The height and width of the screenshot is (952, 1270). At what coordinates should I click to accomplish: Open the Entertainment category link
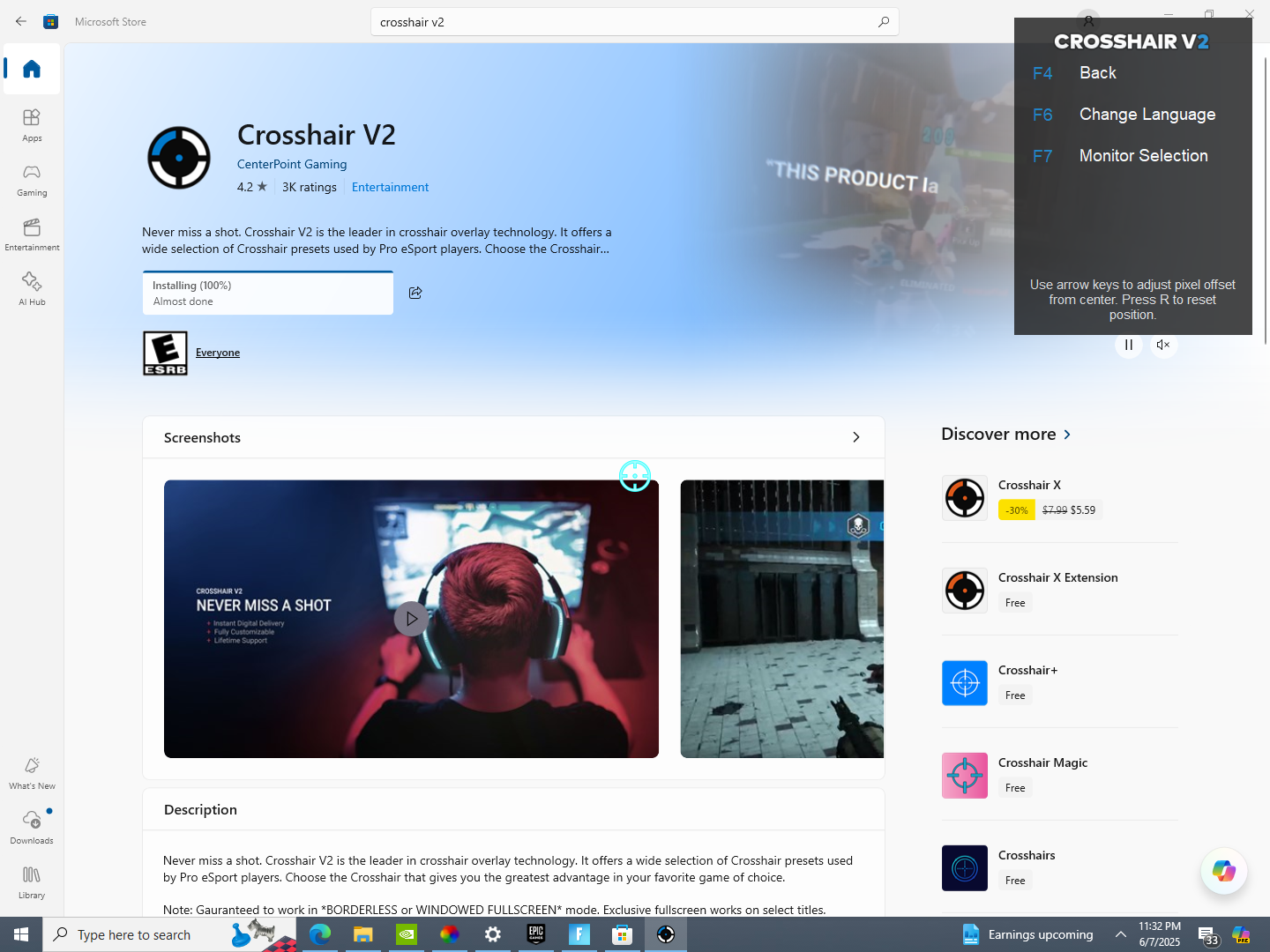point(390,187)
